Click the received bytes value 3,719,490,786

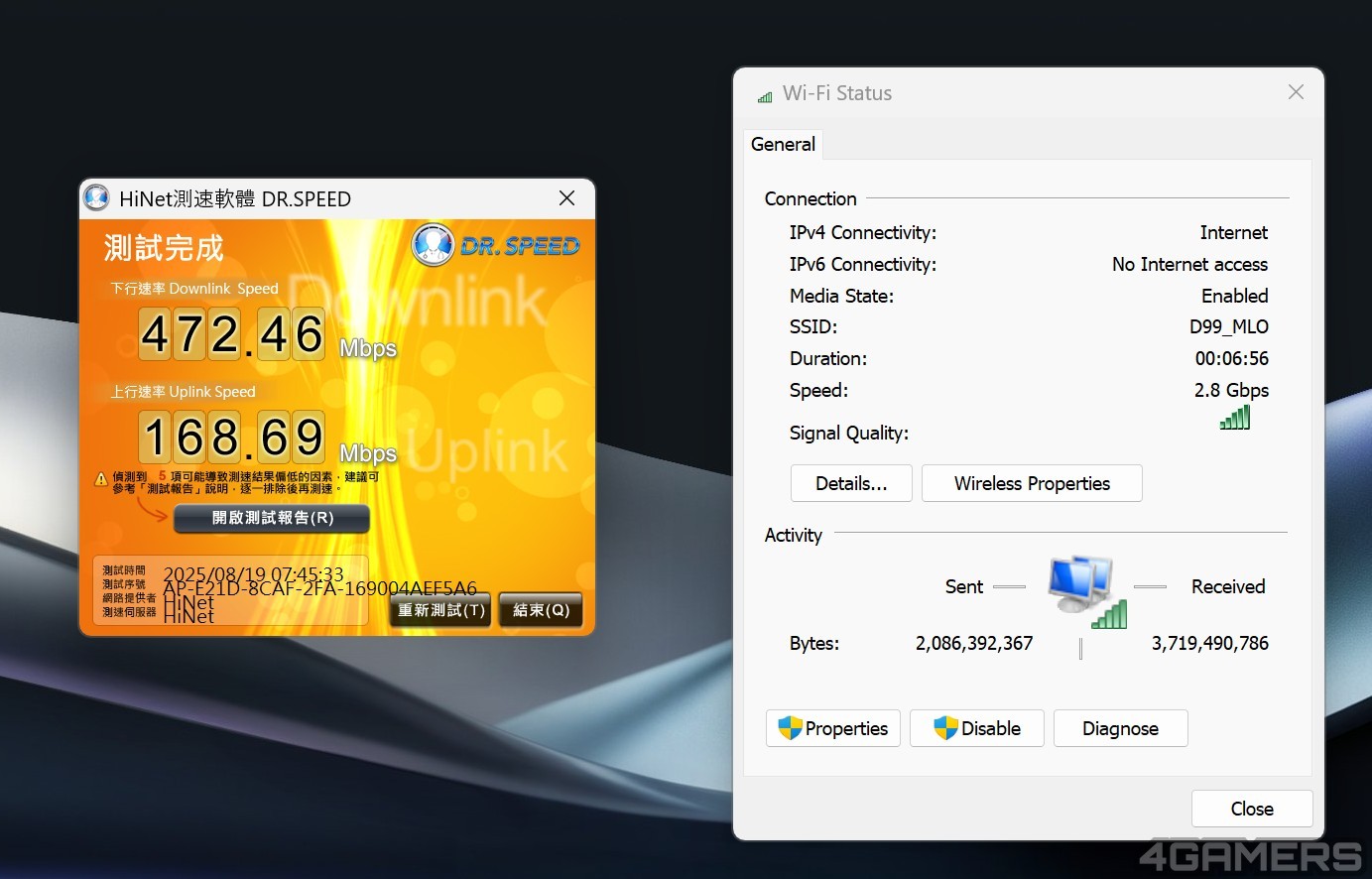click(x=1209, y=643)
